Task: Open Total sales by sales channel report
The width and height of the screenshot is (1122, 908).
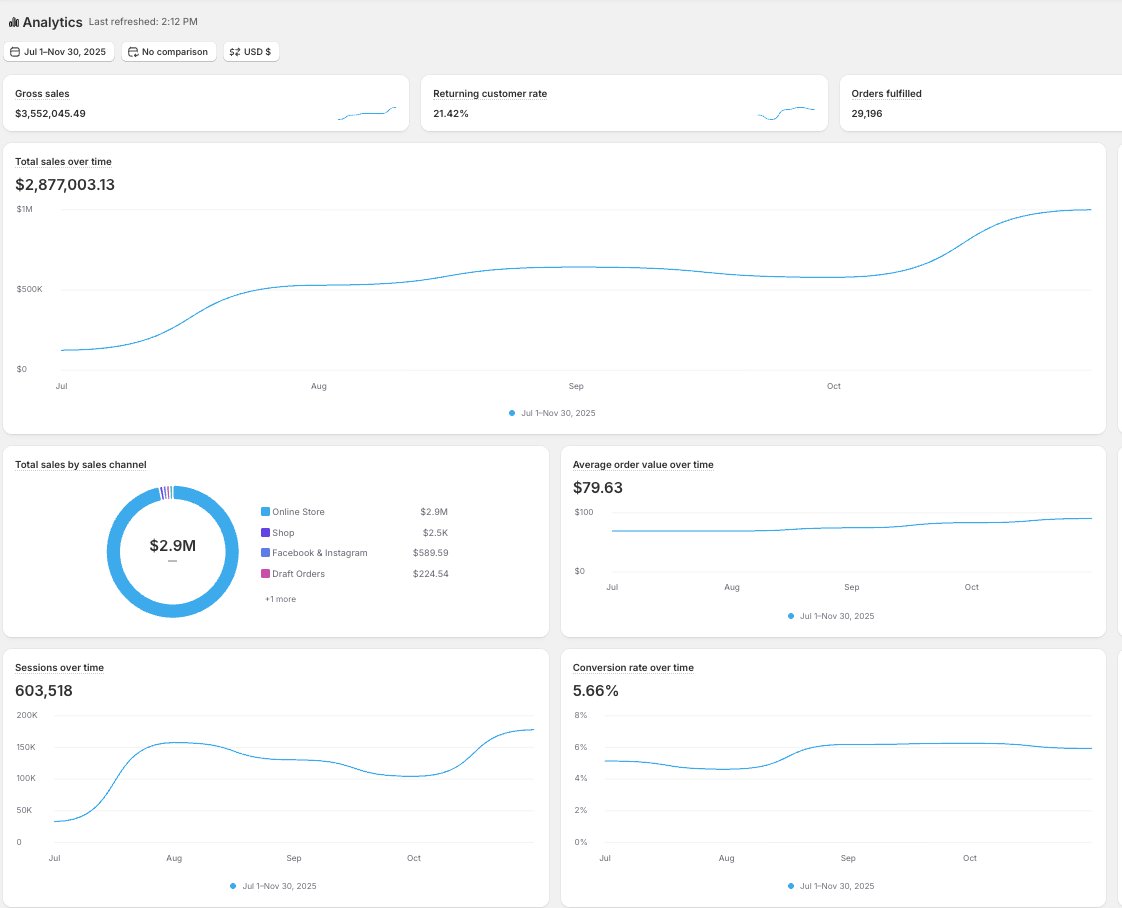Action: (x=81, y=464)
